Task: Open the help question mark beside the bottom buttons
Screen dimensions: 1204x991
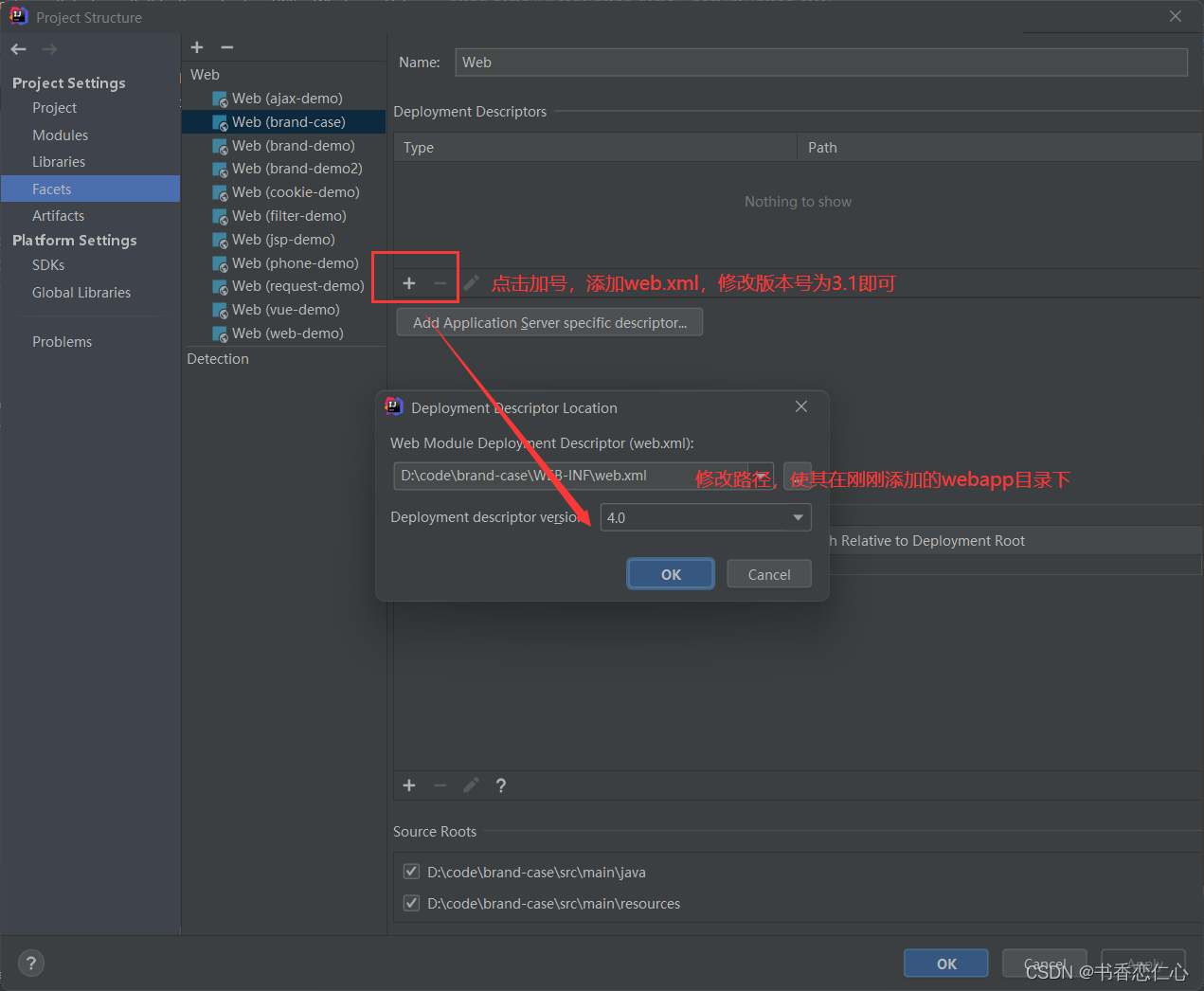Action: pyautogui.click(x=31, y=964)
